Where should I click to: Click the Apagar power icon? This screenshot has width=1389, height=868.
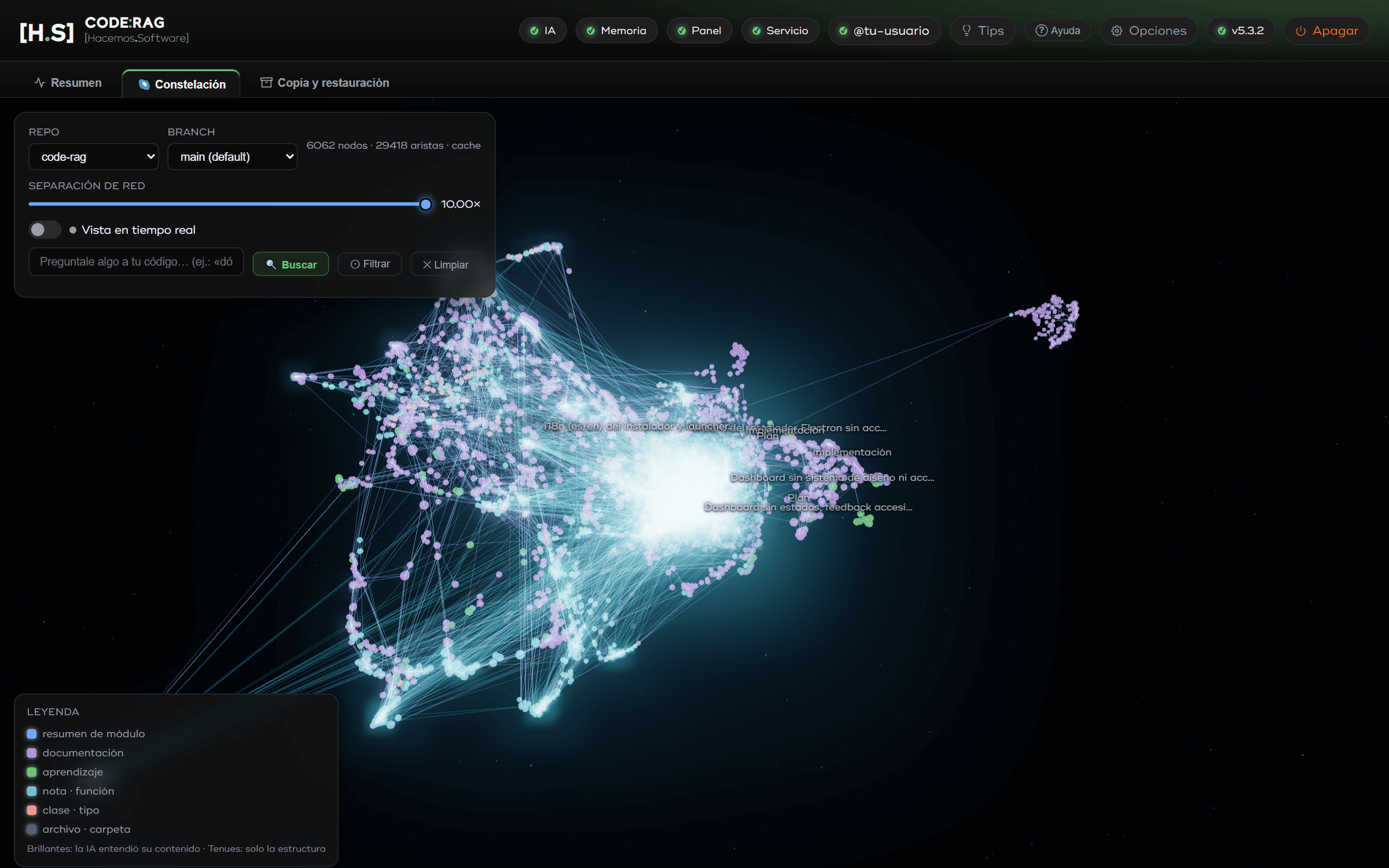coord(1300,31)
